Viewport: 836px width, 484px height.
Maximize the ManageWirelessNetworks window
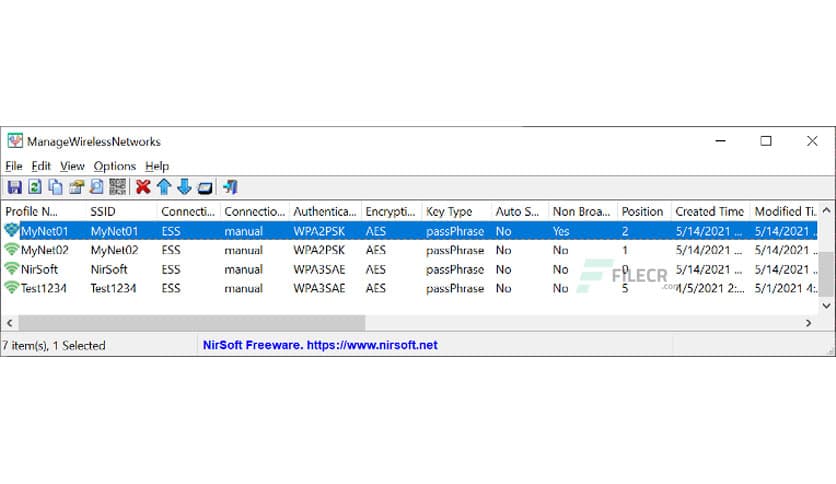pos(766,141)
